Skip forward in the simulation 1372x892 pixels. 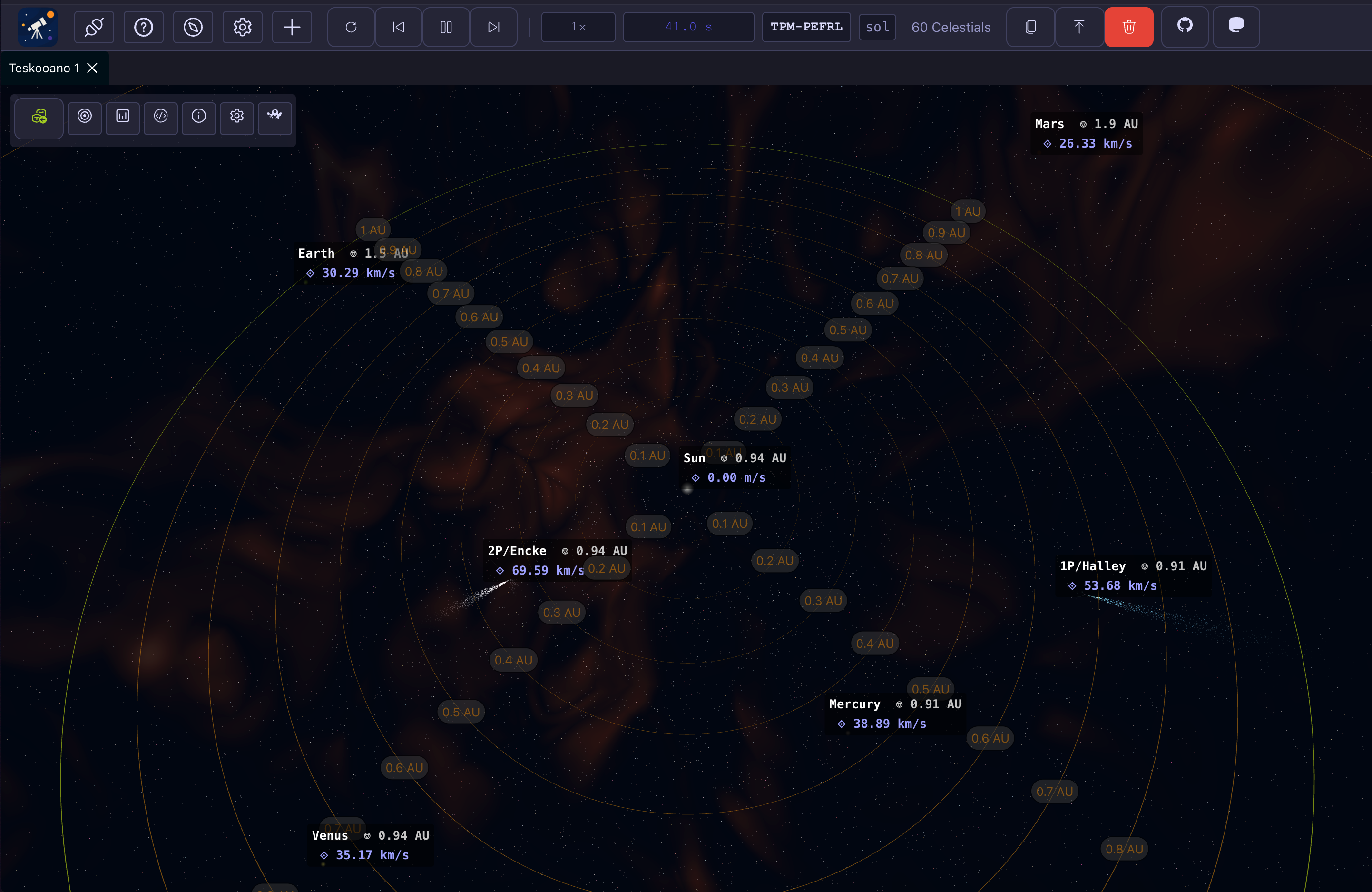point(493,27)
